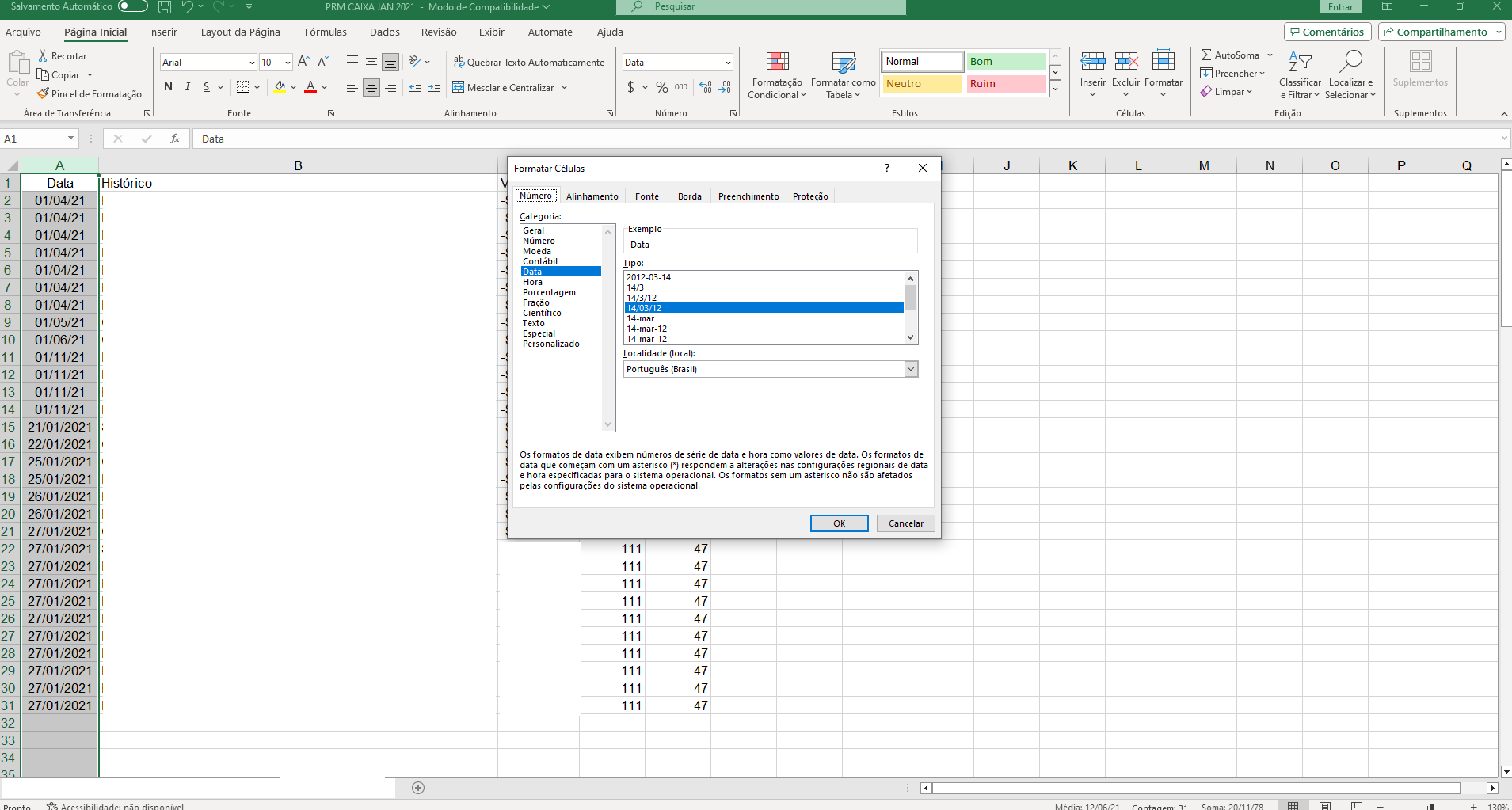Screen dimensions: 1512x810
Task: Switch to the Alinhamento tab in dialog
Action: click(592, 196)
